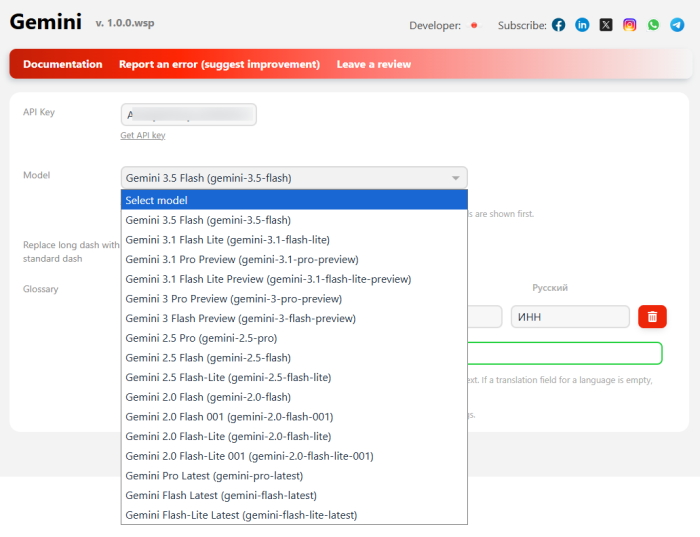Screen dimensions: 700x537
Task: Choose Gemini Flash-Lite Latest option
Action: click(x=294, y=515)
